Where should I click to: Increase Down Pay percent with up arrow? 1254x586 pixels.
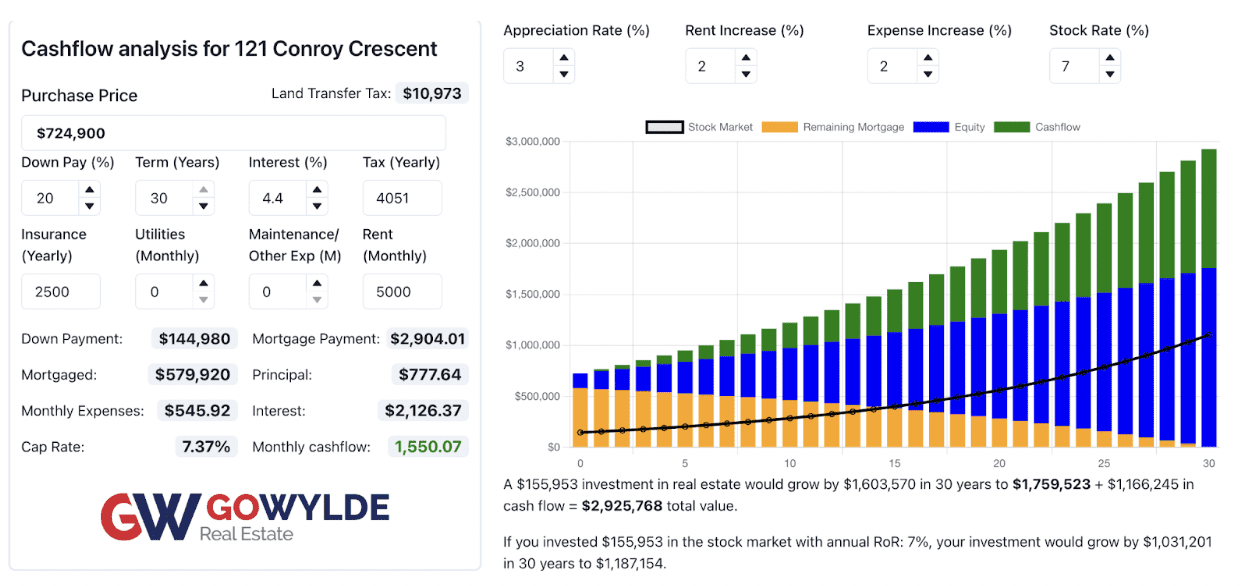coord(90,190)
